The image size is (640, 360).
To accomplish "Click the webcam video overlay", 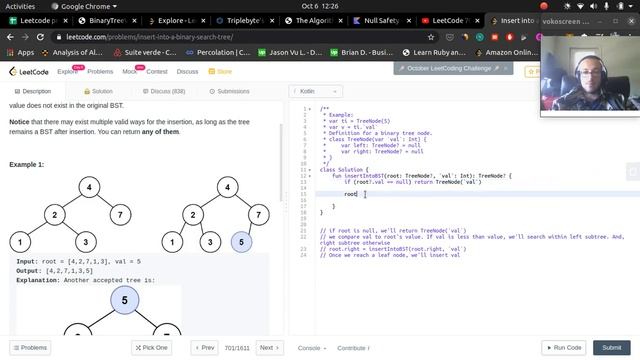I will coord(590,73).
